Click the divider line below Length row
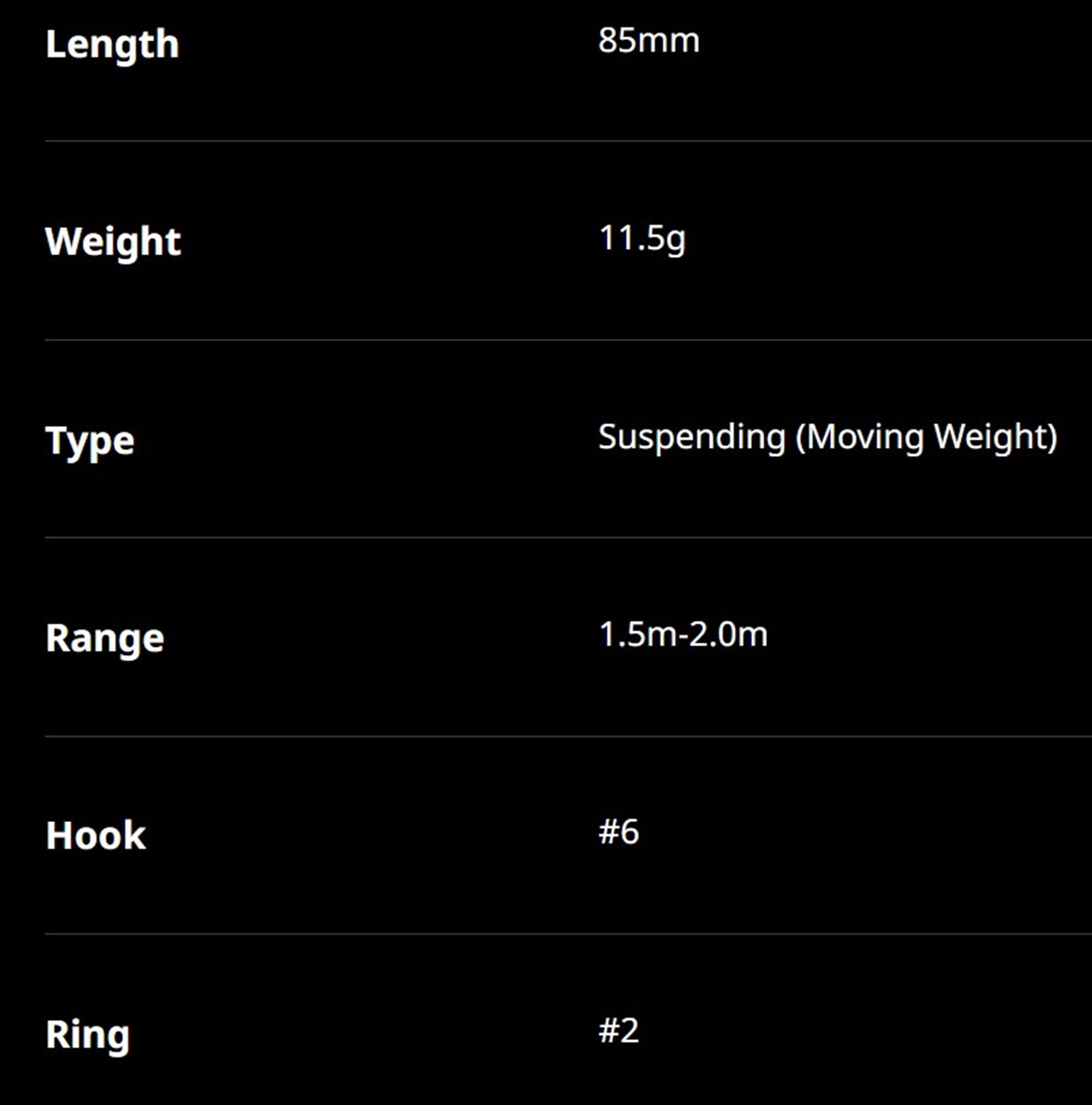The width and height of the screenshot is (1092, 1105). point(568,141)
